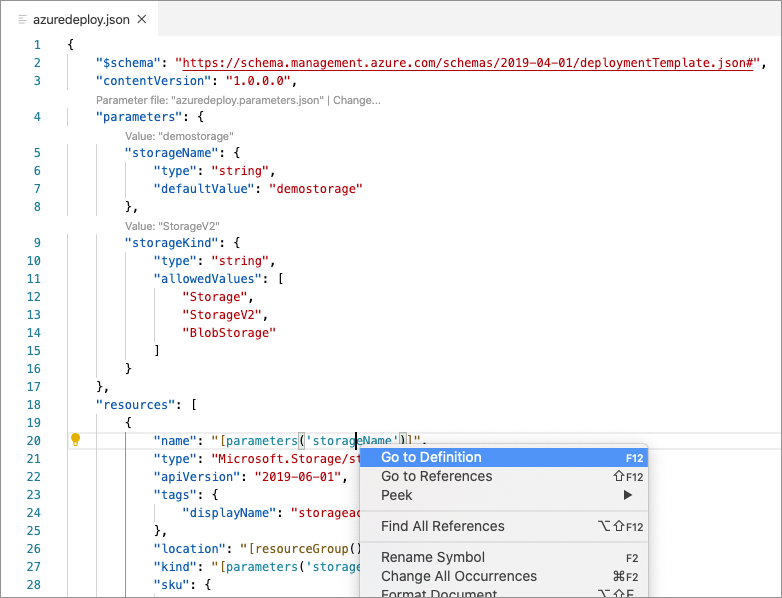Click the "location" key
The width and height of the screenshot is (782, 598).
pyautogui.click(x=190, y=549)
